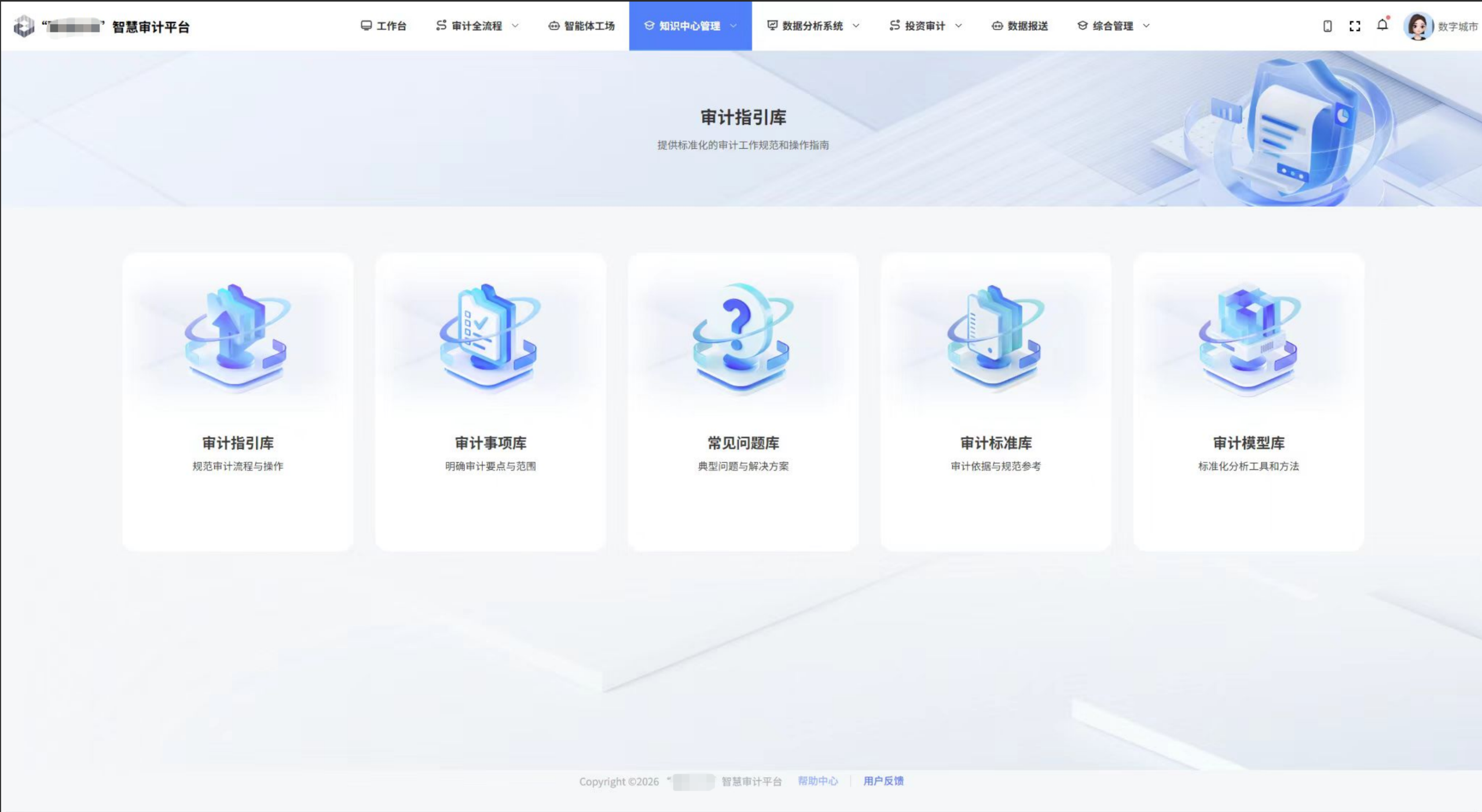Expand the 综合管理 dropdown chevron
This screenshot has width=1482, height=812.
point(1146,25)
